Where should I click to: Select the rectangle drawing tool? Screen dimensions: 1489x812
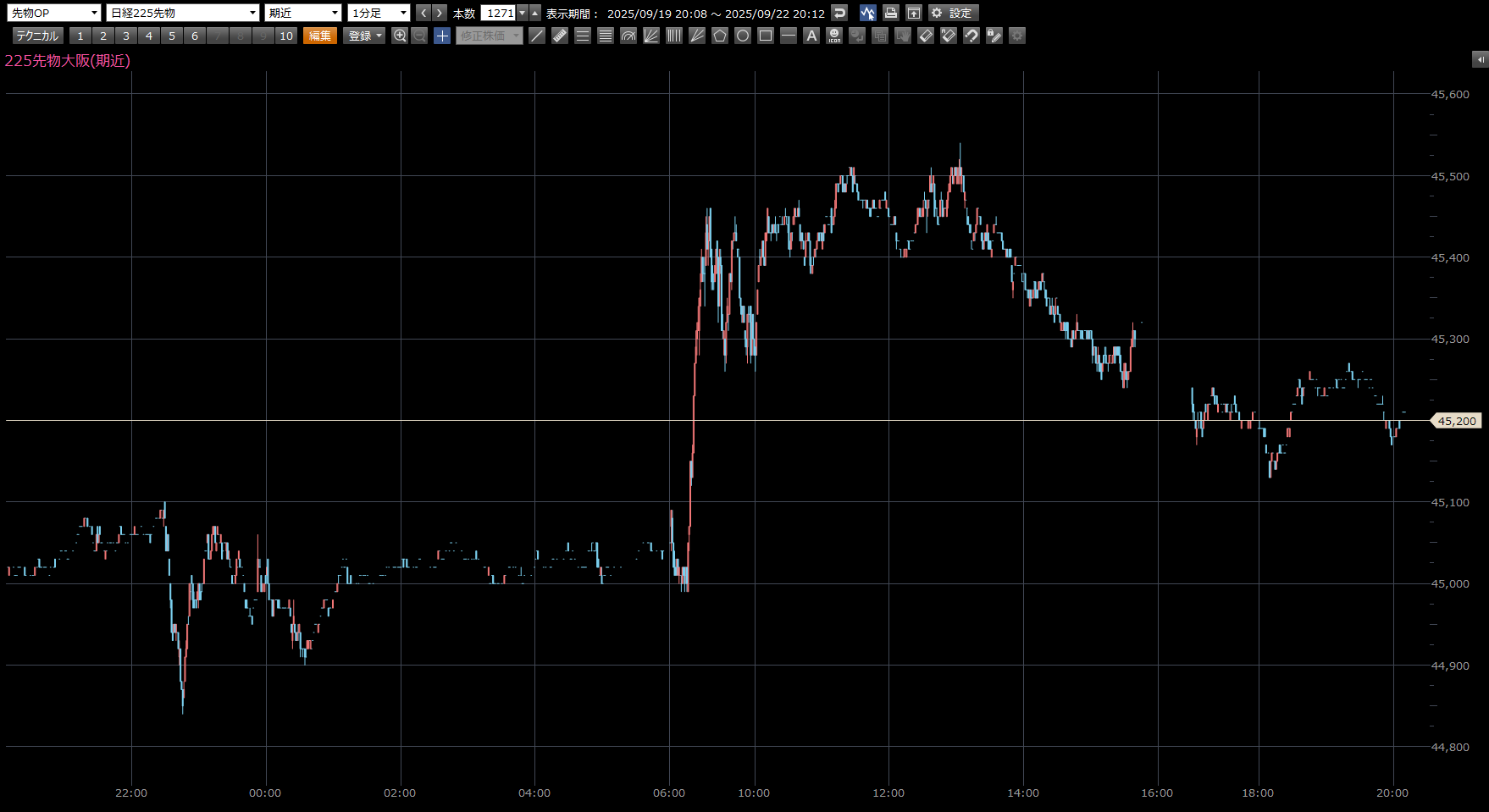pyautogui.click(x=766, y=36)
